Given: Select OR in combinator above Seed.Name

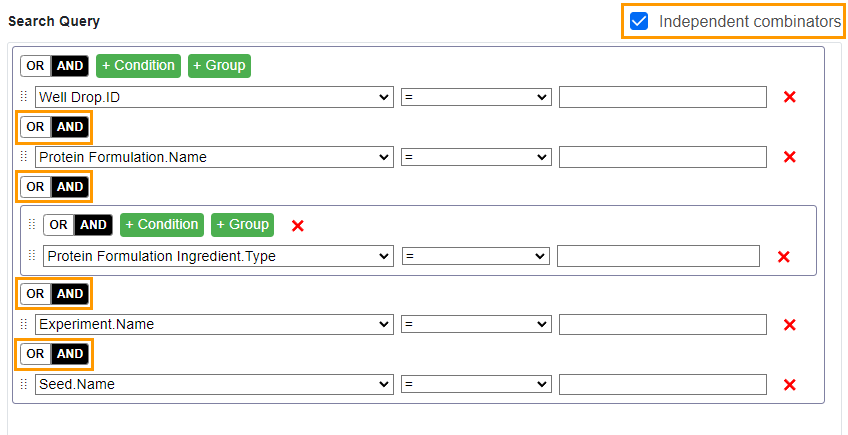Looking at the screenshot, I should pyautogui.click(x=36, y=354).
